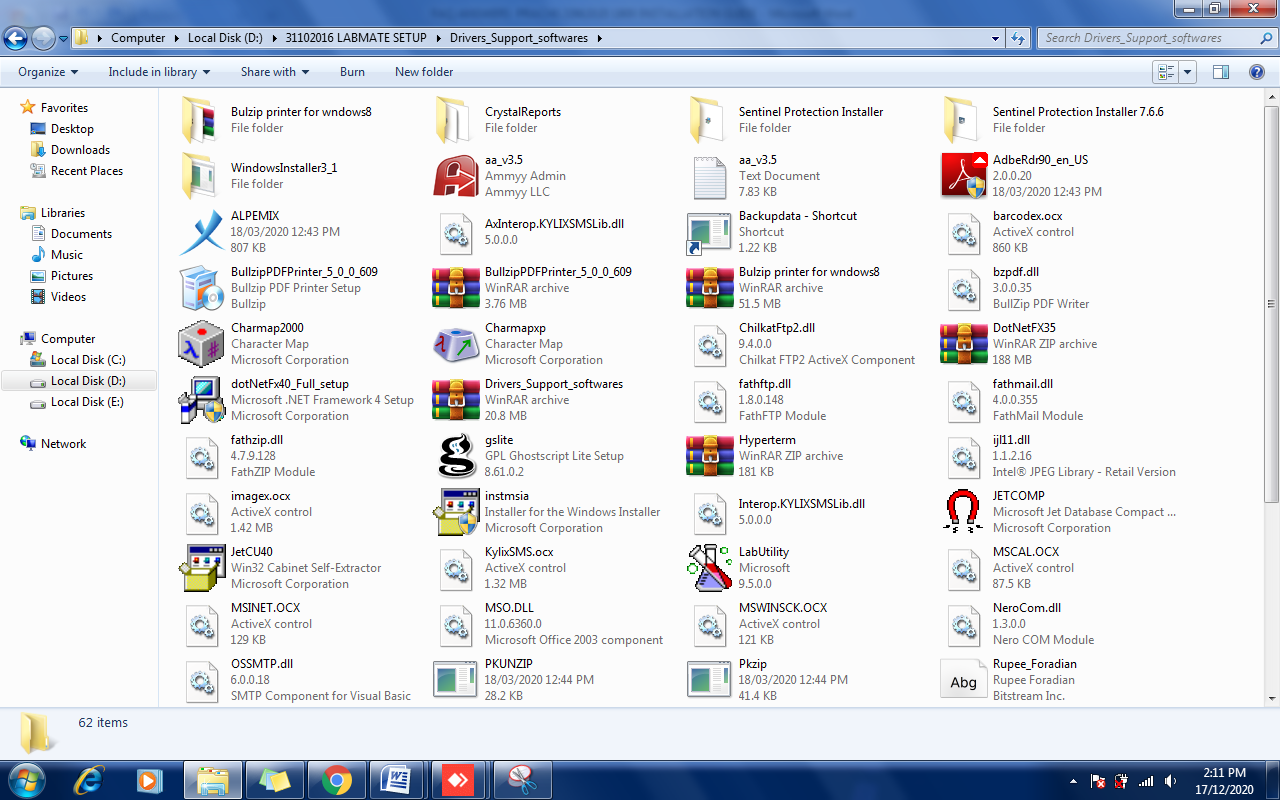Open the change view options dropdown arrow
This screenshot has height=800, width=1280.
(x=1188, y=72)
